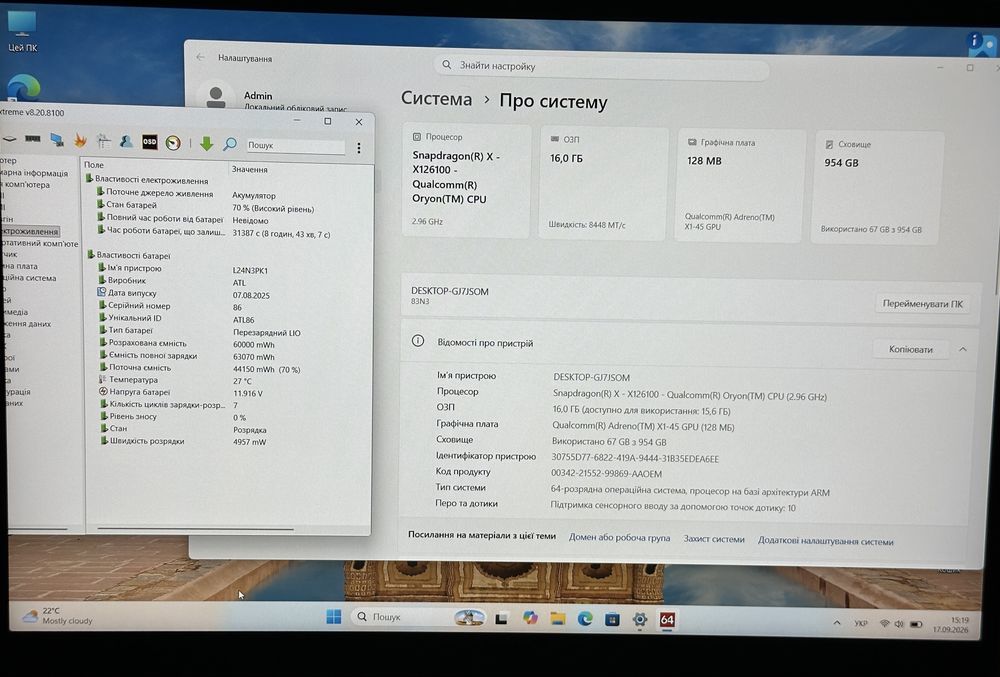1000x677 pixels.
Task: Launch the flame stability test icon in AIDA64
Action: [x=80, y=140]
